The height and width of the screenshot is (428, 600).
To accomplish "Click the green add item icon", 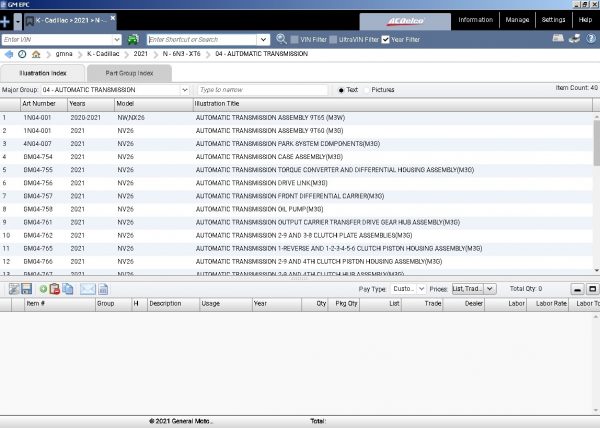I will point(43,289).
